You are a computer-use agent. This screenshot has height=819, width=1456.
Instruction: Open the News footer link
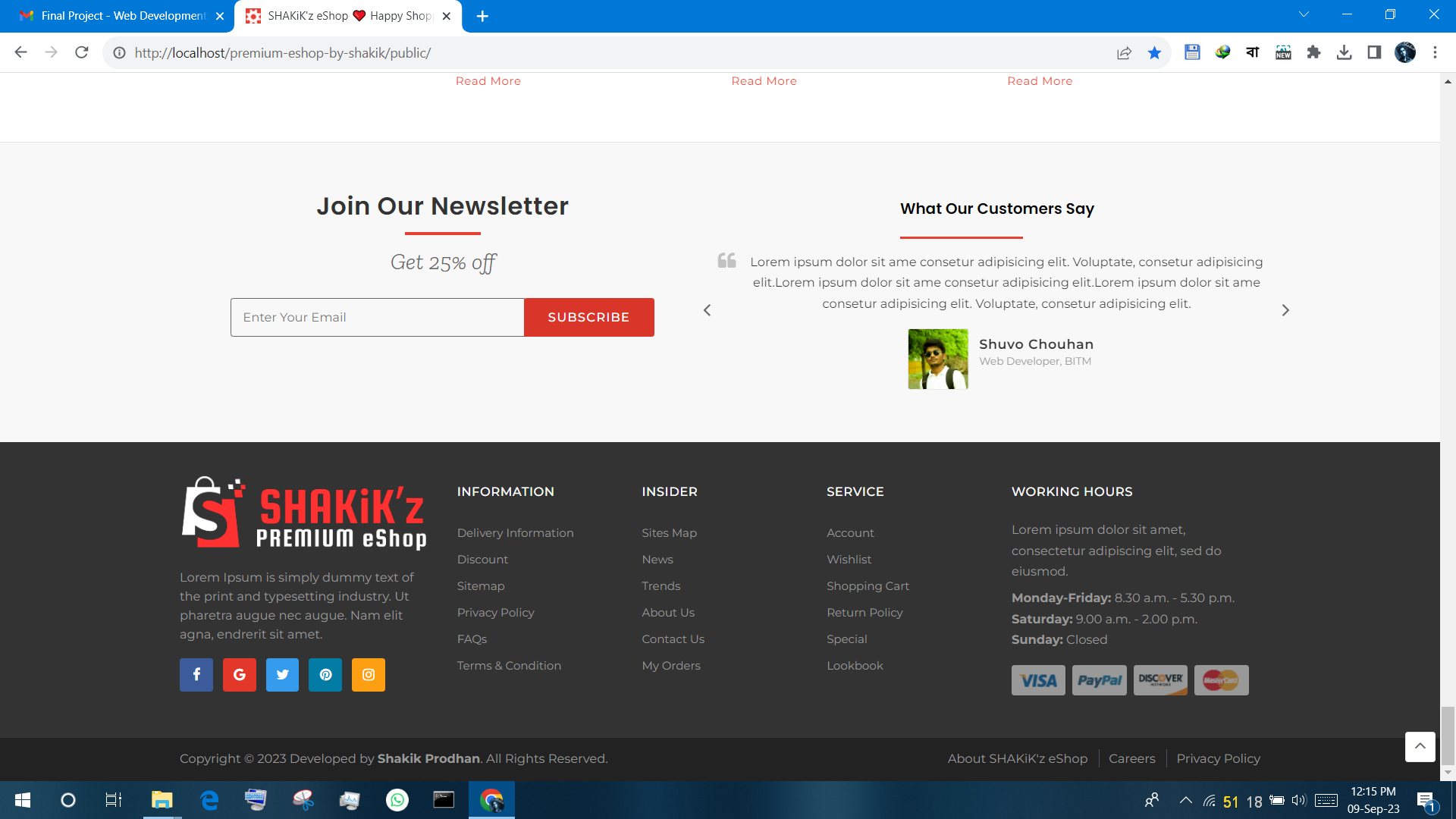click(x=657, y=560)
